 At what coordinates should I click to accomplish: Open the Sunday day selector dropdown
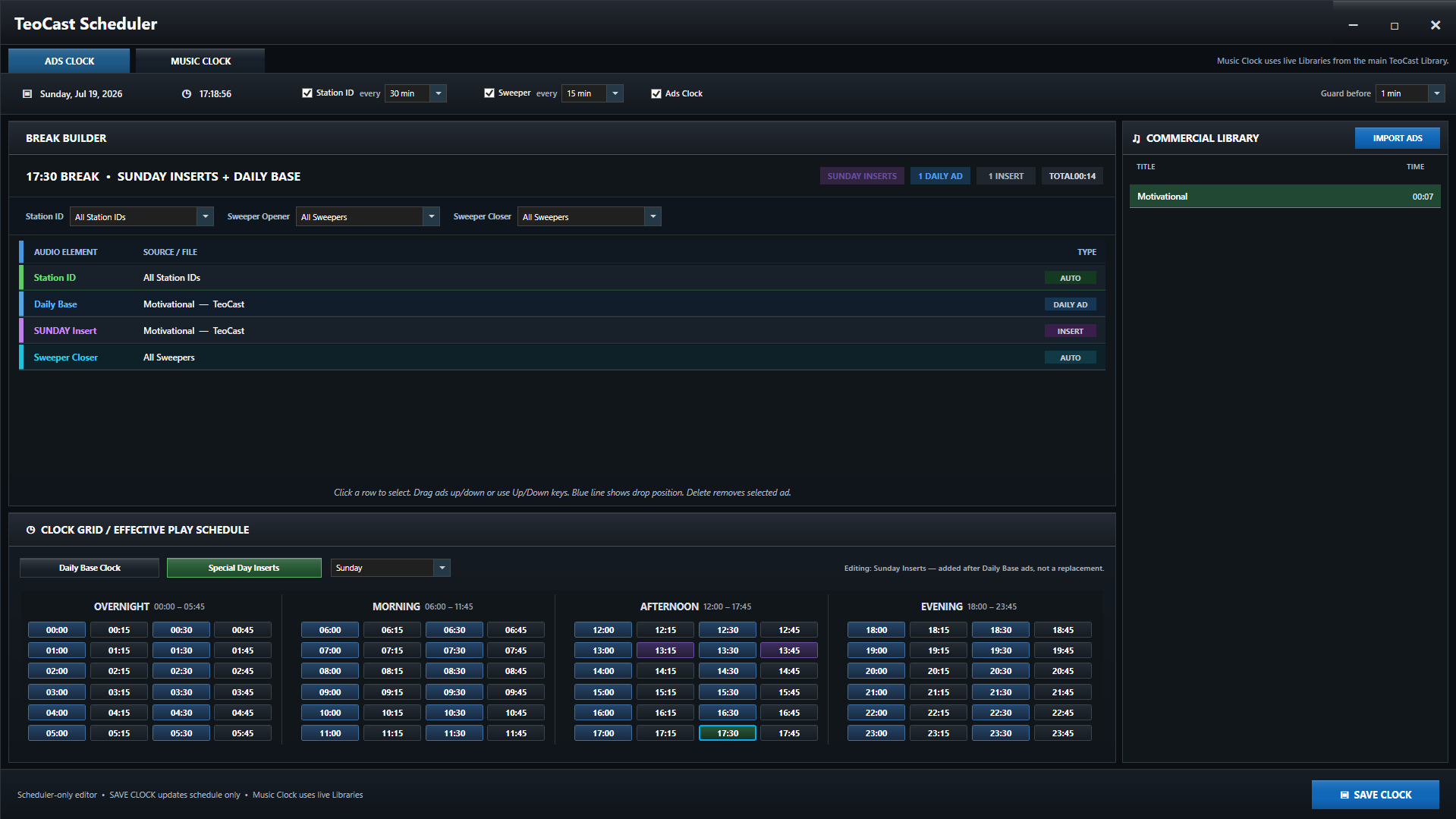pyautogui.click(x=390, y=568)
